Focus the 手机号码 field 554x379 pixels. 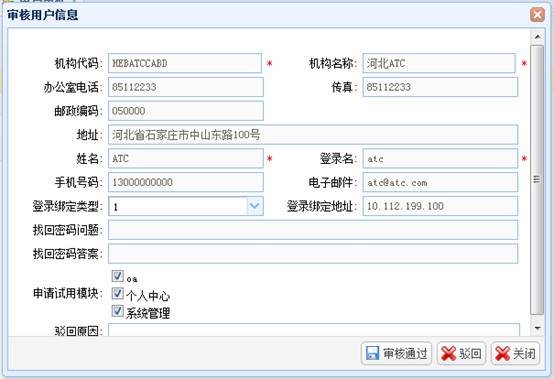click(186, 182)
